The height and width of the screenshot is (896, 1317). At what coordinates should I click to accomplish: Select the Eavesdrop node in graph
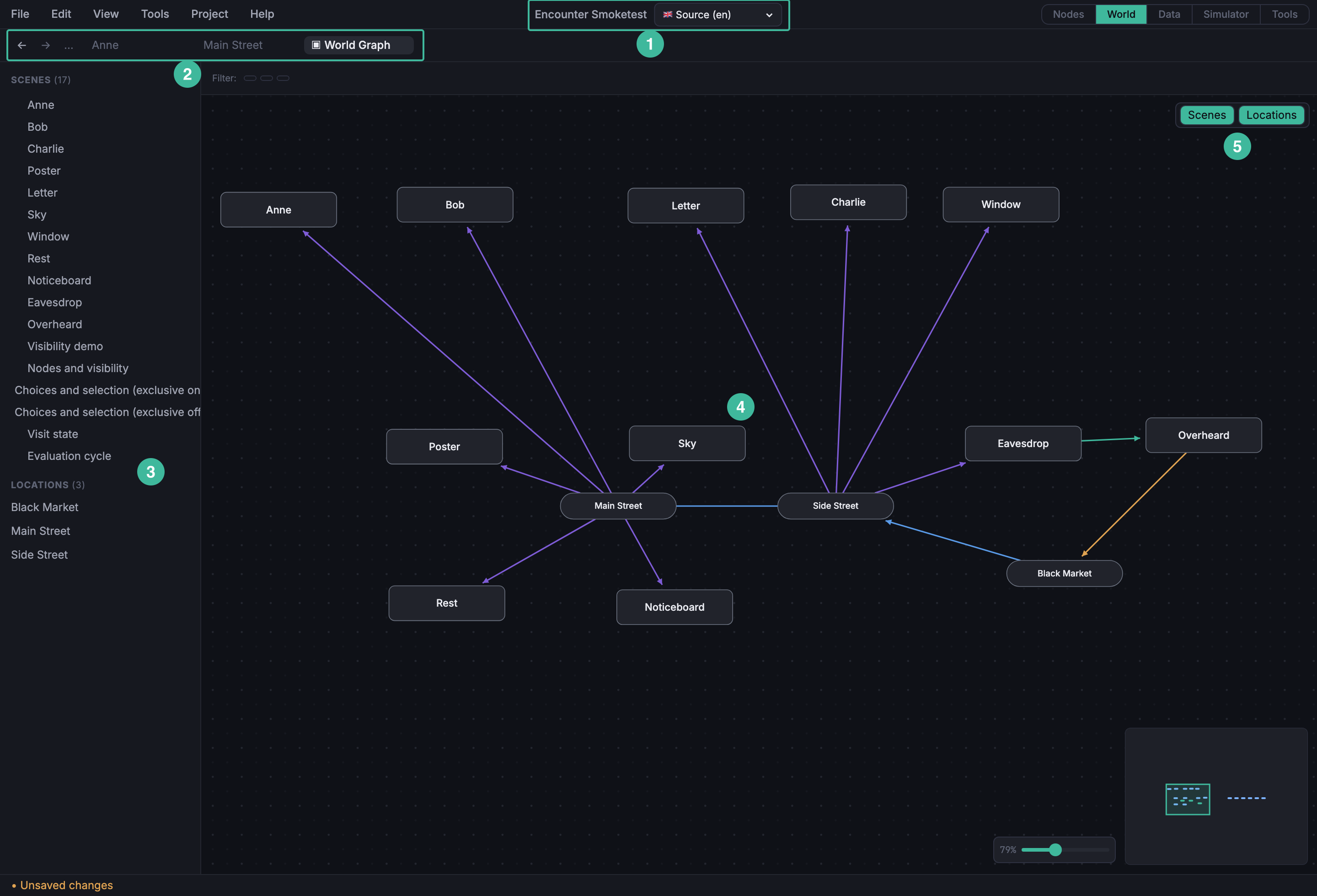(x=1023, y=443)
